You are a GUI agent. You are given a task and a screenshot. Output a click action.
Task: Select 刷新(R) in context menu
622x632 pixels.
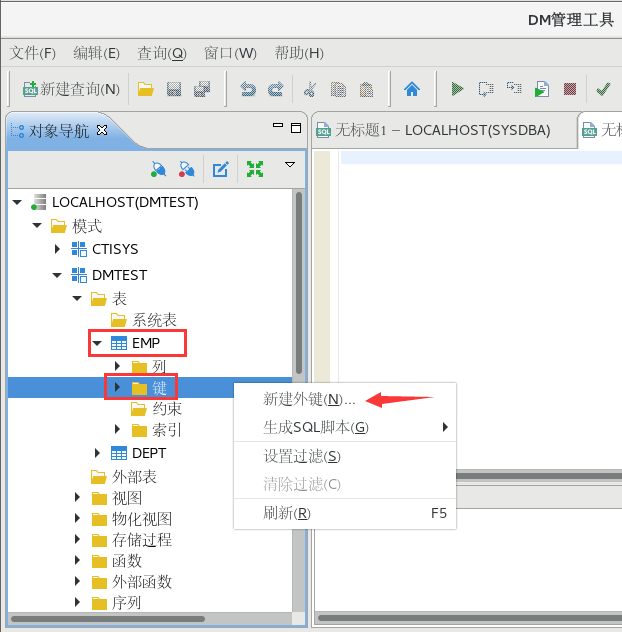coord(345,513)
